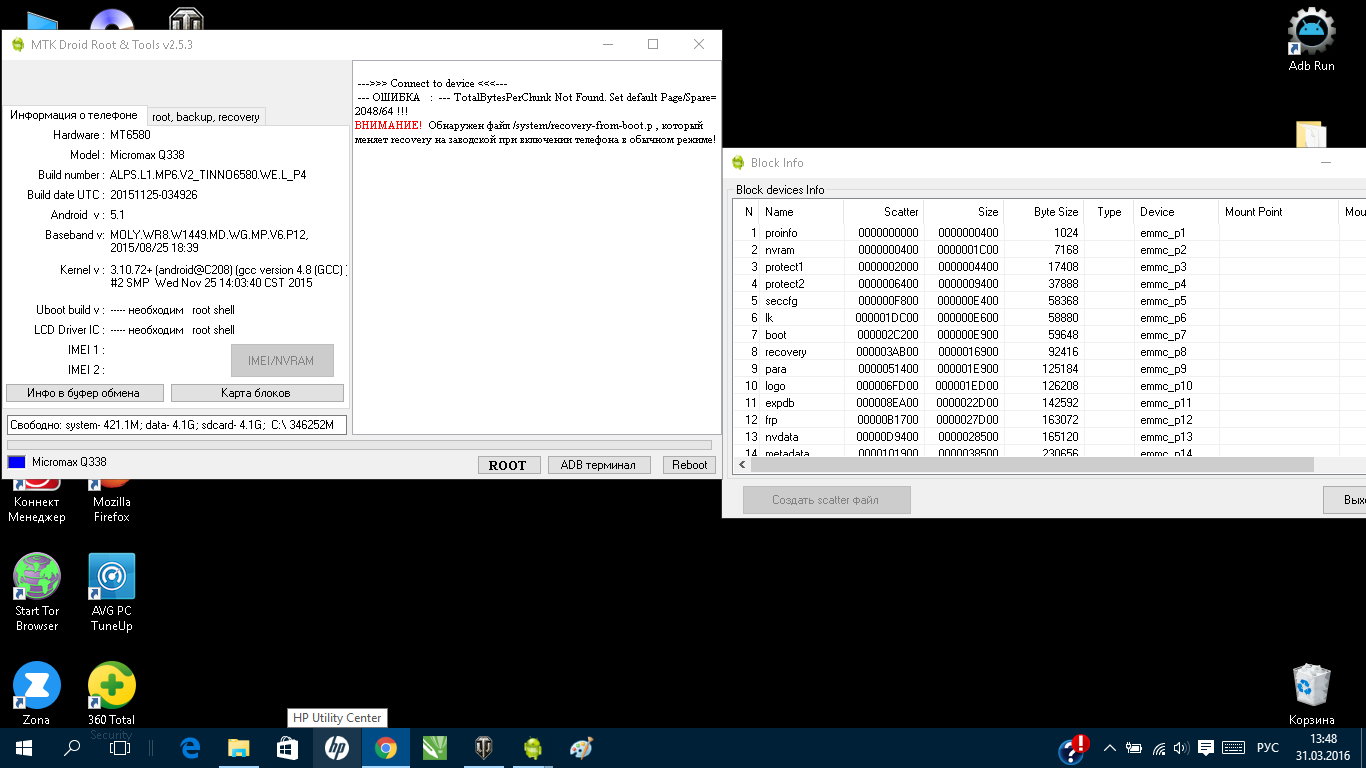This screenshot has width=1366, height=768.
Task: Open the security alert tray icon
Action: point(1075,748)
